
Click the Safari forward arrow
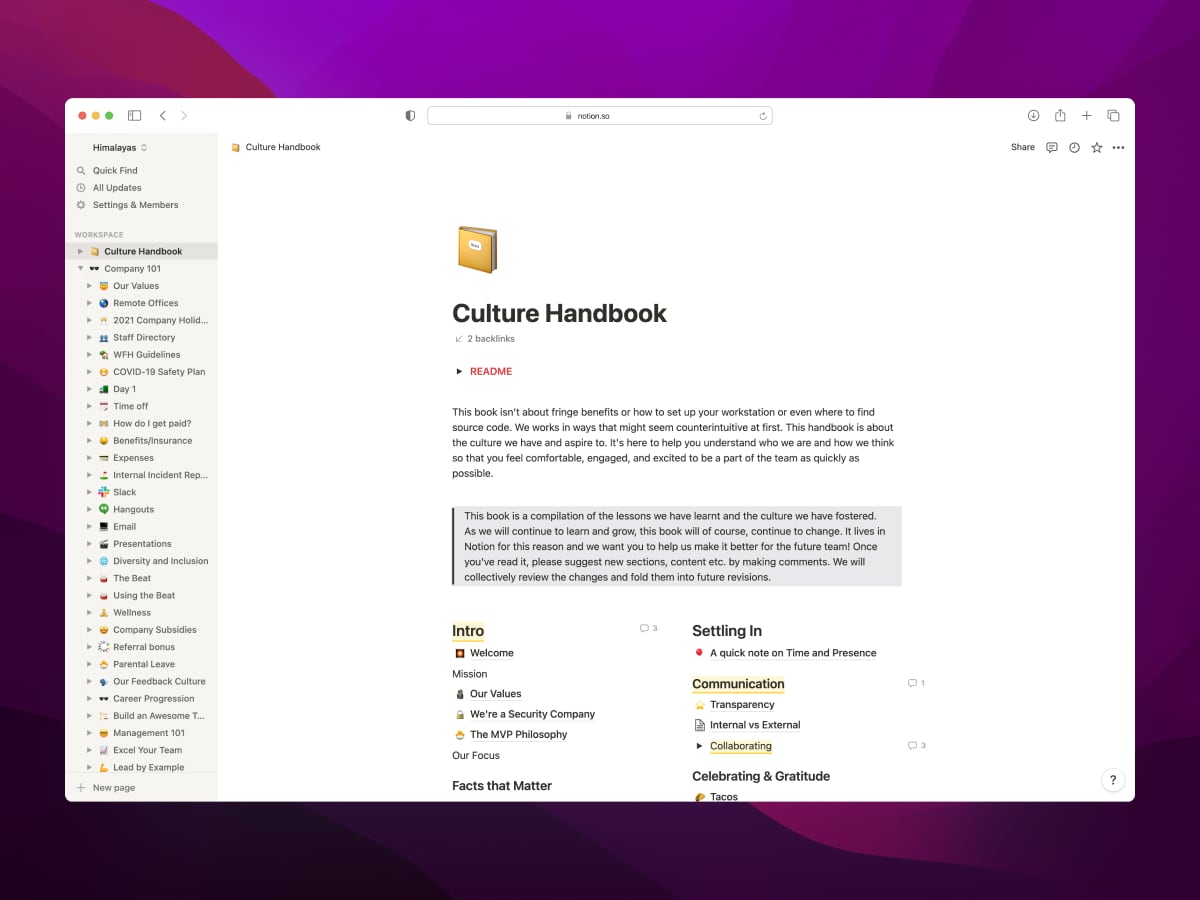184,116
